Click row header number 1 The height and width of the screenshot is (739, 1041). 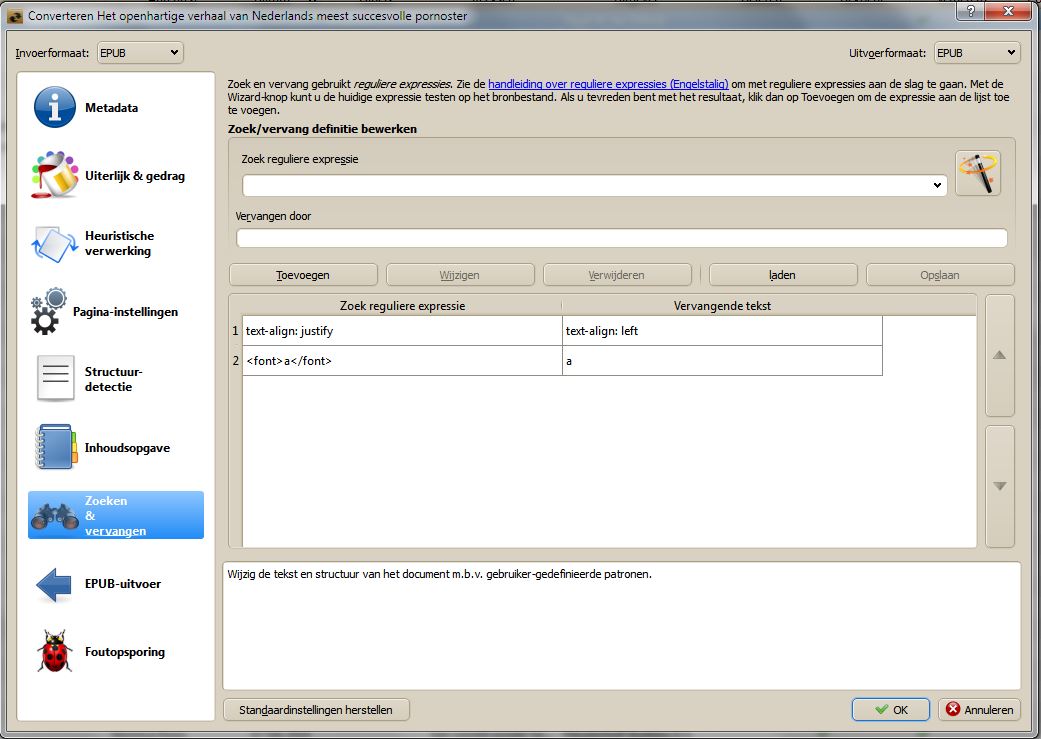pyautogui.click(x=236, y=331)
